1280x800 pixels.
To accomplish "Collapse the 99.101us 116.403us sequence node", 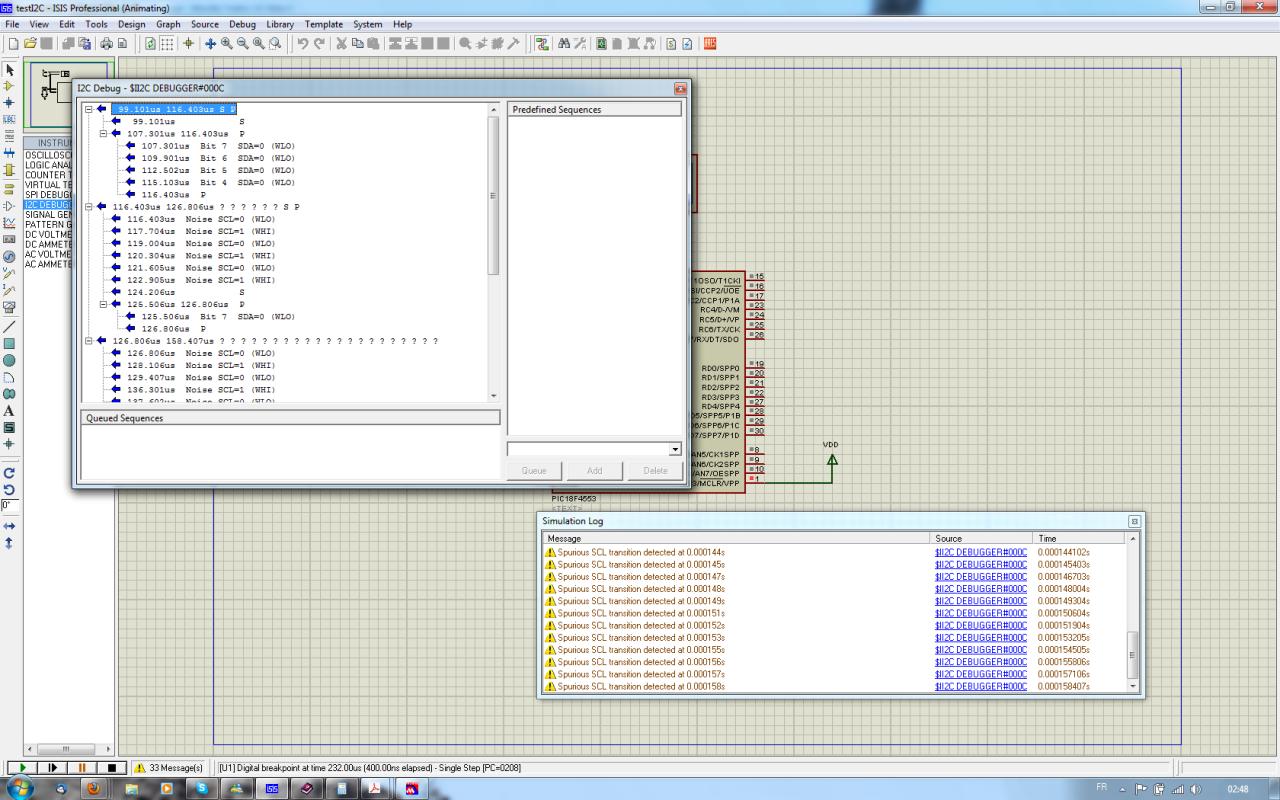I will [88, 109].
